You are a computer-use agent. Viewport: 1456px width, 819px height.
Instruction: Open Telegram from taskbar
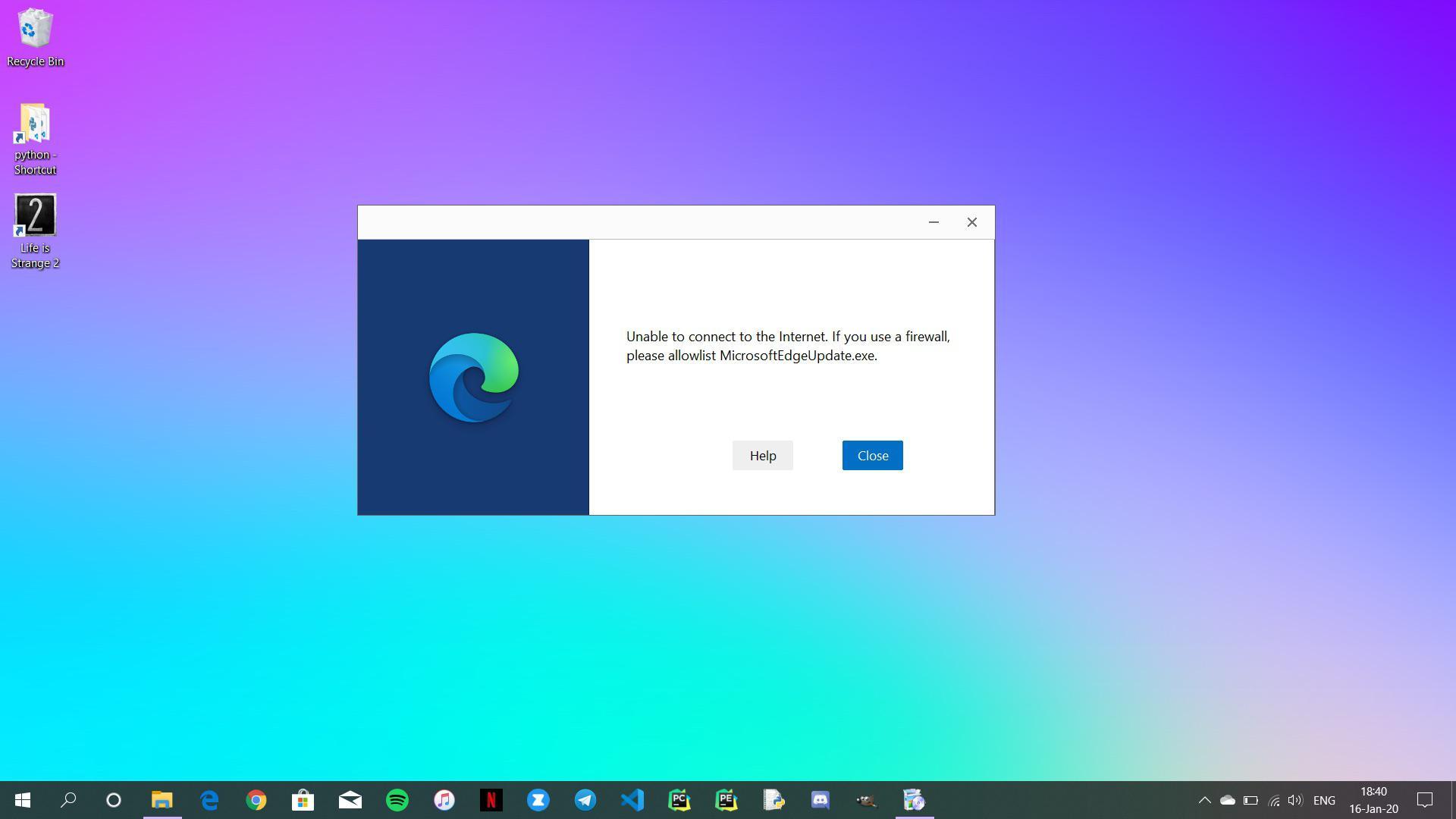[585, 800]
